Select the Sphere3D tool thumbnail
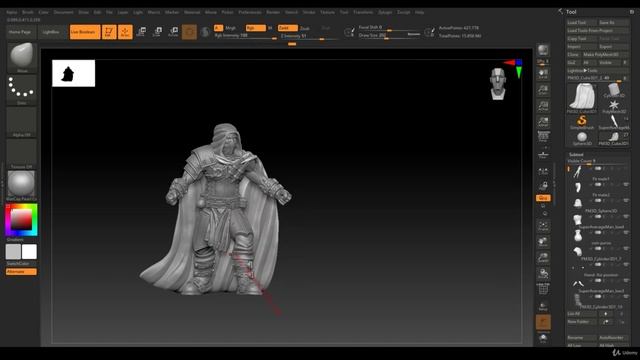Viewport: 640px width, 360px height. click(x=582, y=138)
